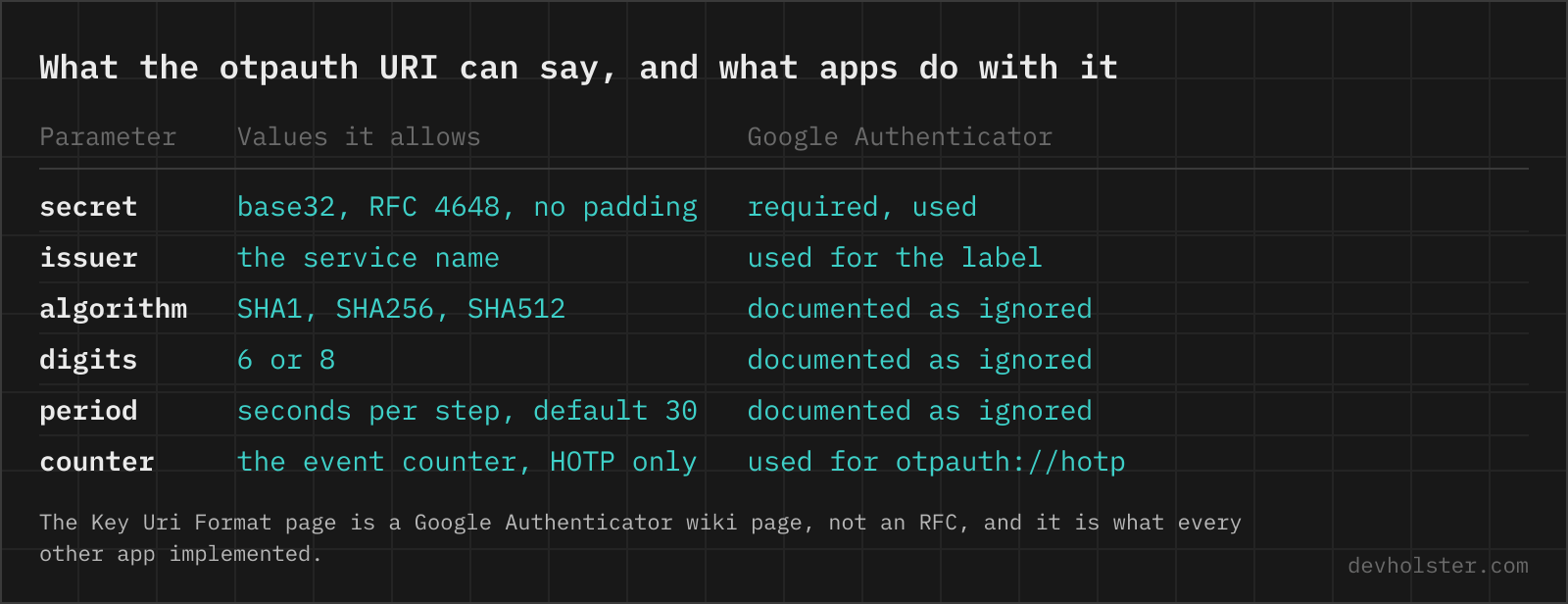The height and width of the screenshot is (604, 1568).
Task: Click 'documented as ignored' in the algorithm row
Action: pos(919,309)
